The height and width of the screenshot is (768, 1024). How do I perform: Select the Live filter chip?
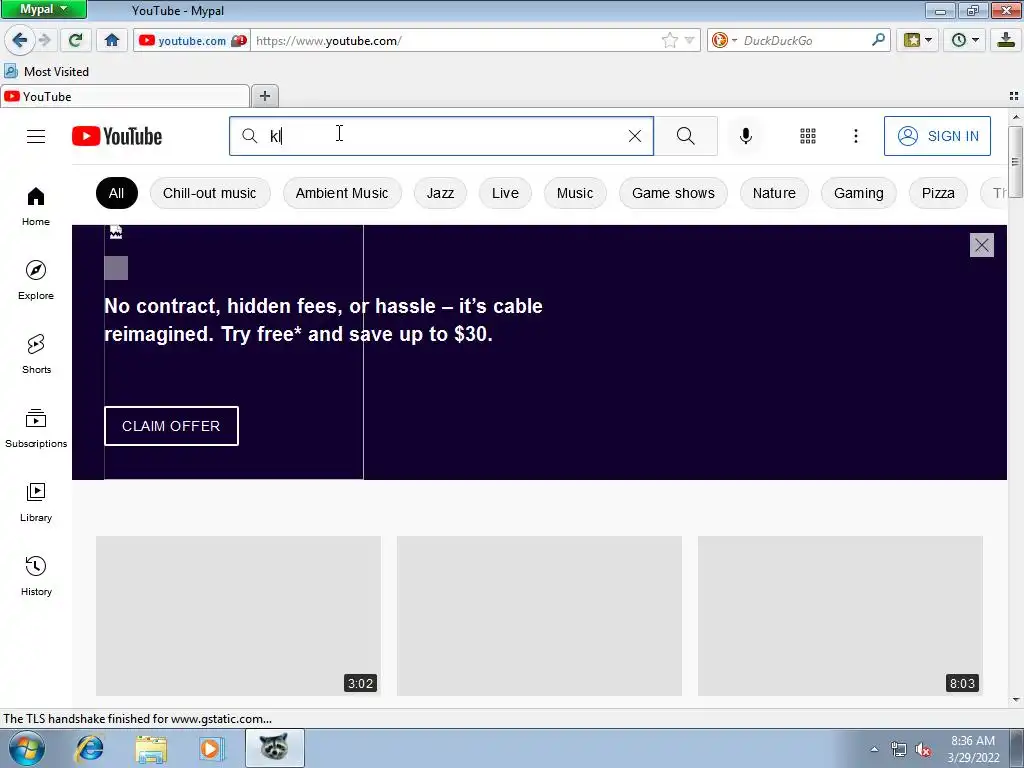point(505,193)
